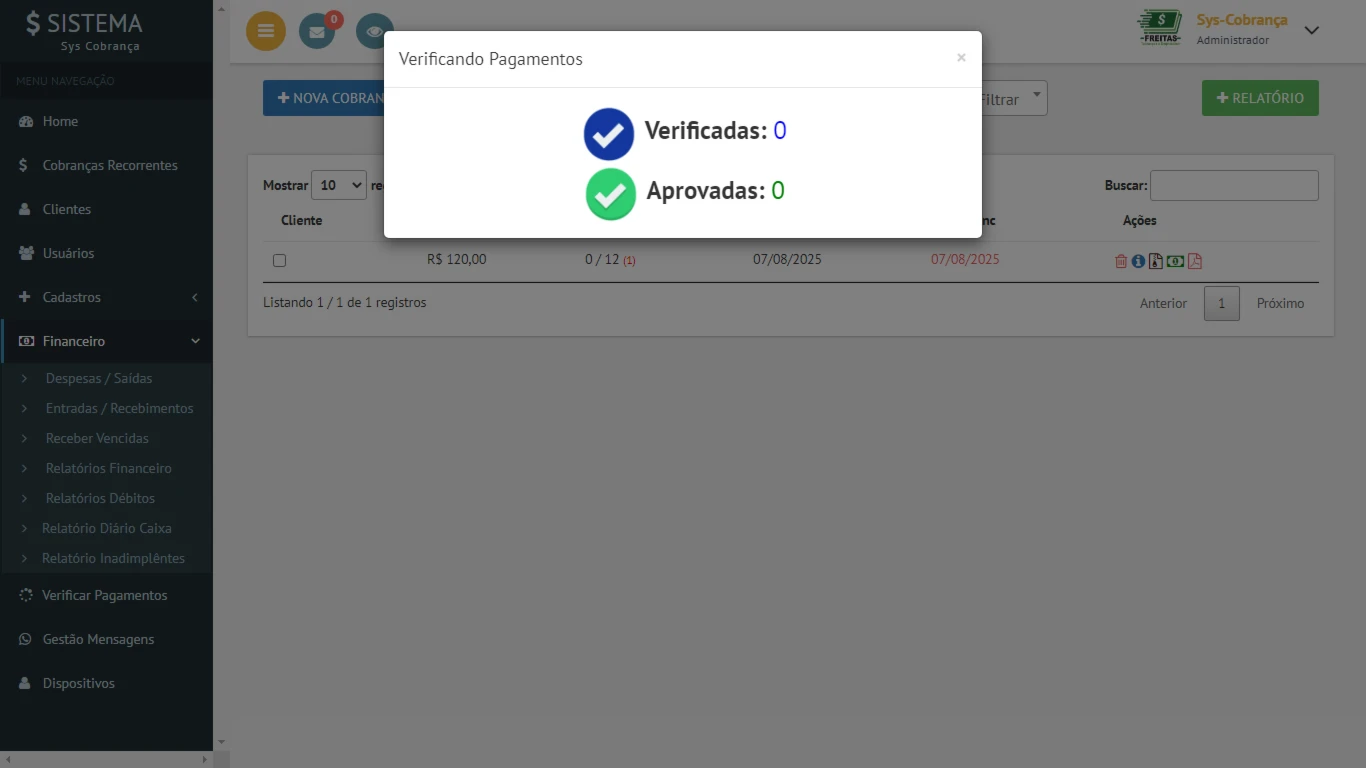Select Entradas / Recebimentos submenu item
Viewport: 1366px width, 768px height.
pyautogui.click(x=119, y=408)
